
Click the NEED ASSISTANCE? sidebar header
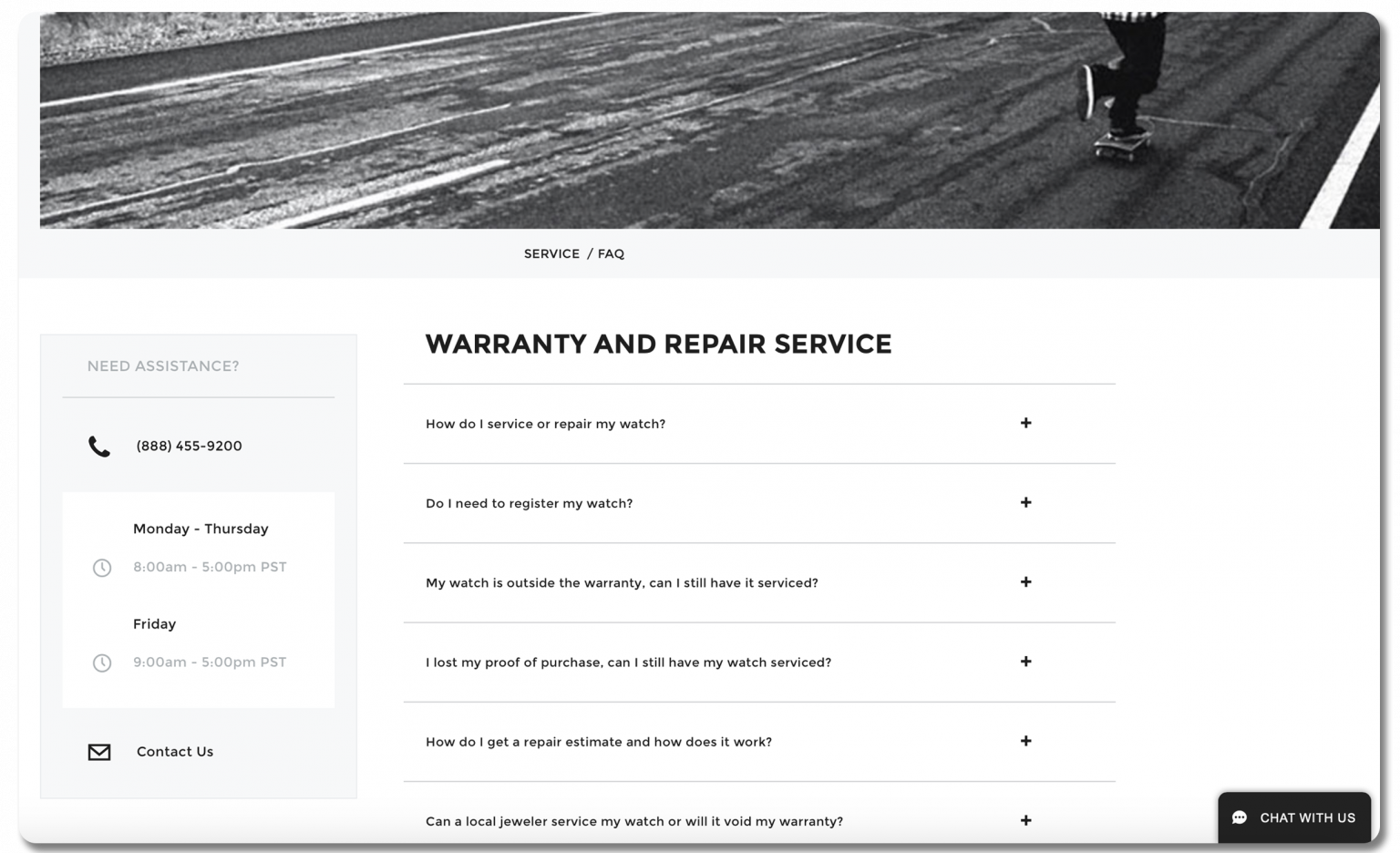click(x=163, y=365)
